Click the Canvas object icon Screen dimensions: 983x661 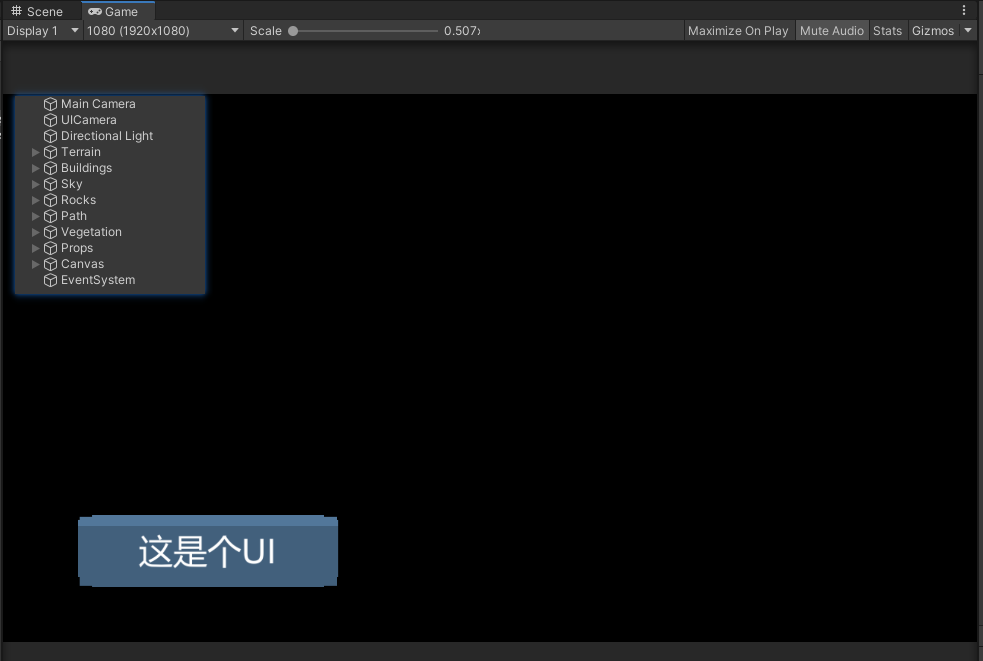[x=50, y=263]
